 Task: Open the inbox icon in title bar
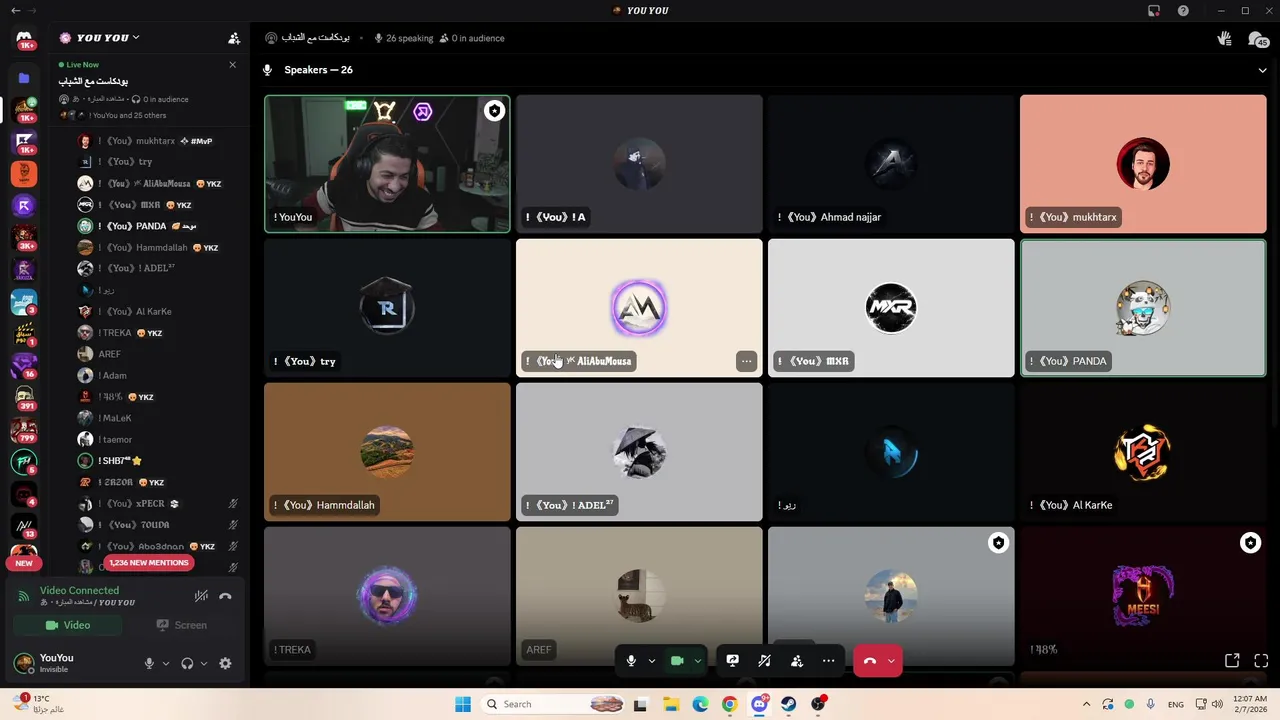click(1154, 11)
